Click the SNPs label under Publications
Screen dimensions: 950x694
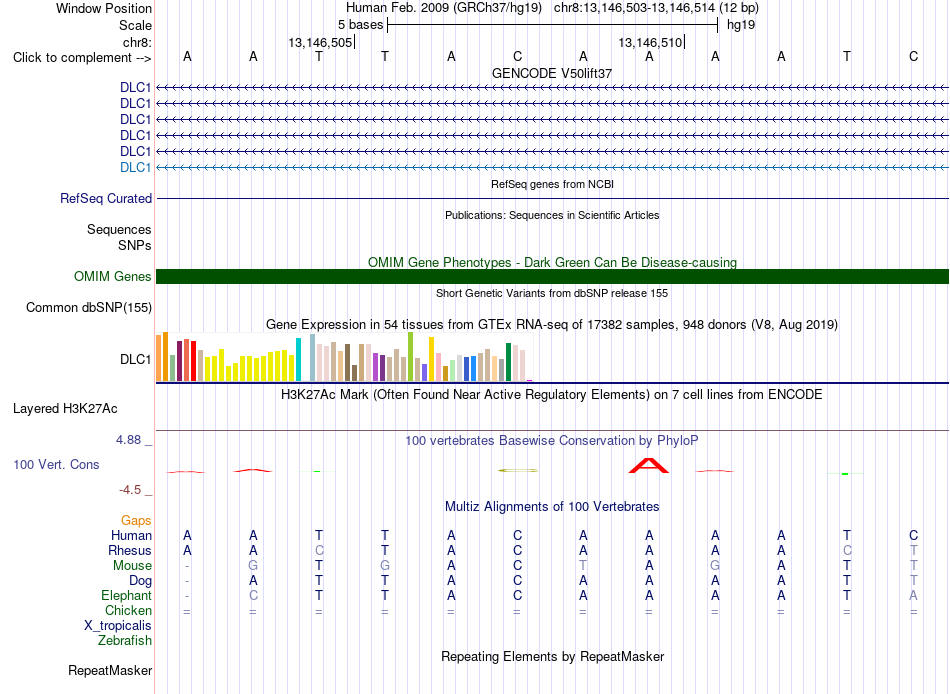tap(135, 245)
